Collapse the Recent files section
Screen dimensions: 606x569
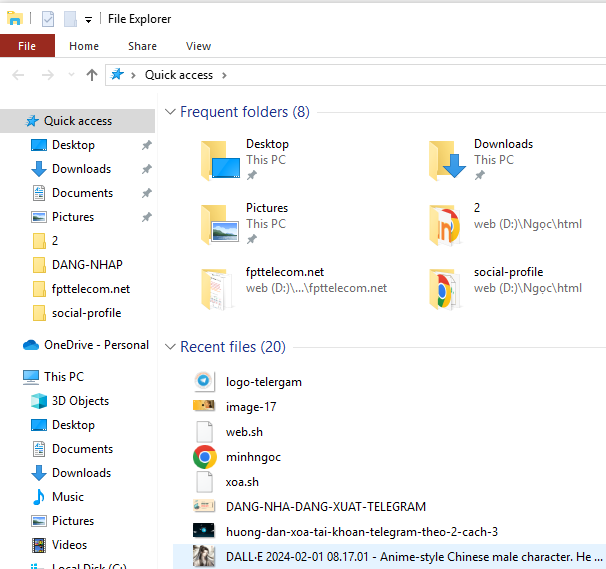click(170, 347)
